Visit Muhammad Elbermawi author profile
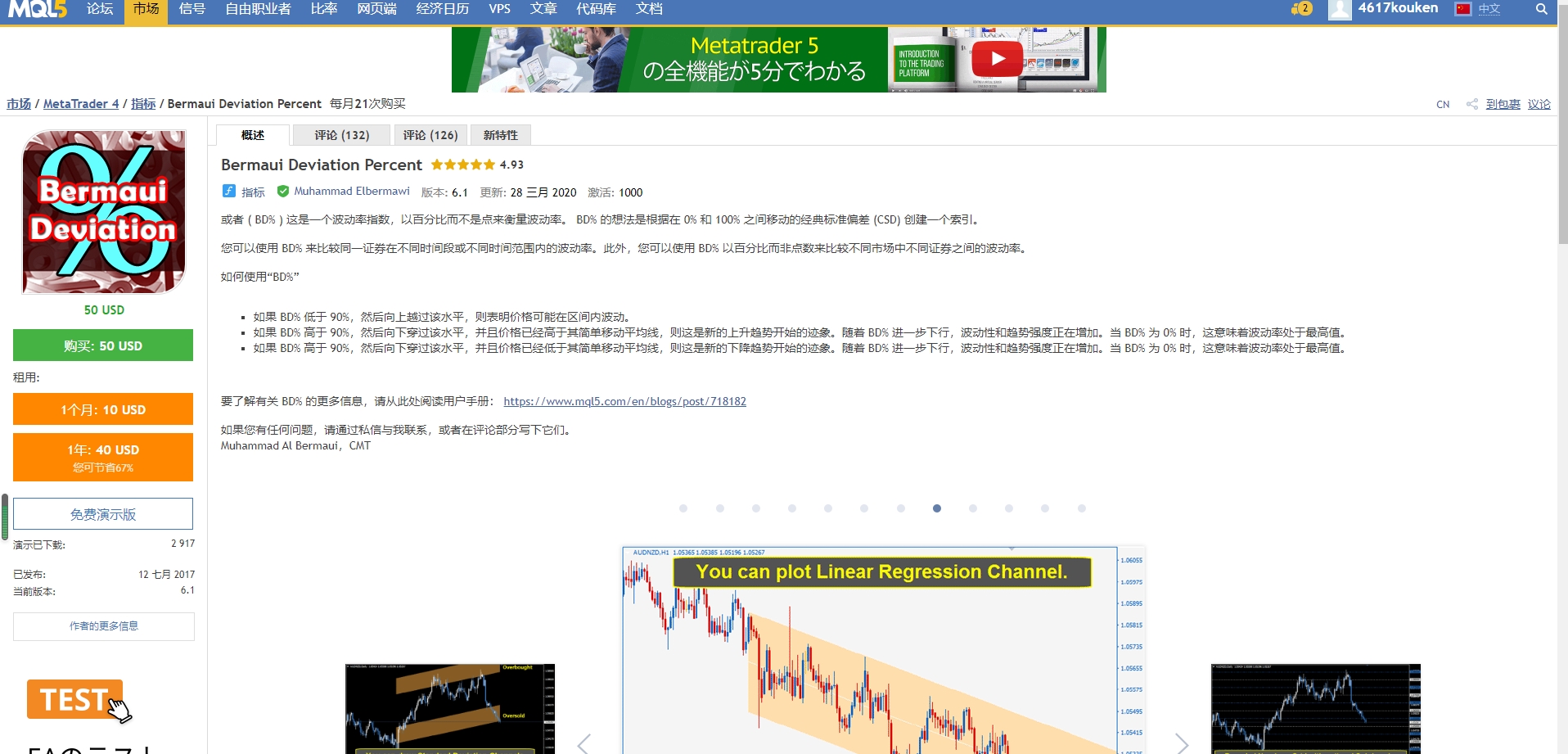This screenshot has height=754, width=1568. click(x=352, y=192)
